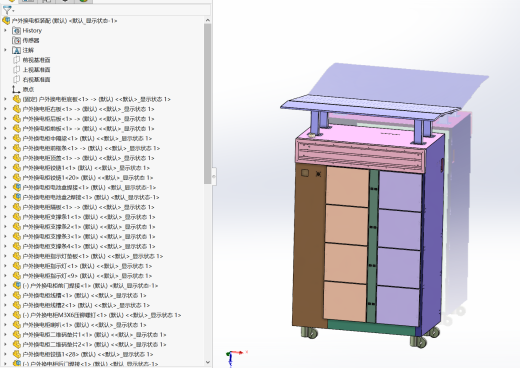Click the part icon of 铰链1<28>
The height and width of the screenshot is (368, 520).
17,354
